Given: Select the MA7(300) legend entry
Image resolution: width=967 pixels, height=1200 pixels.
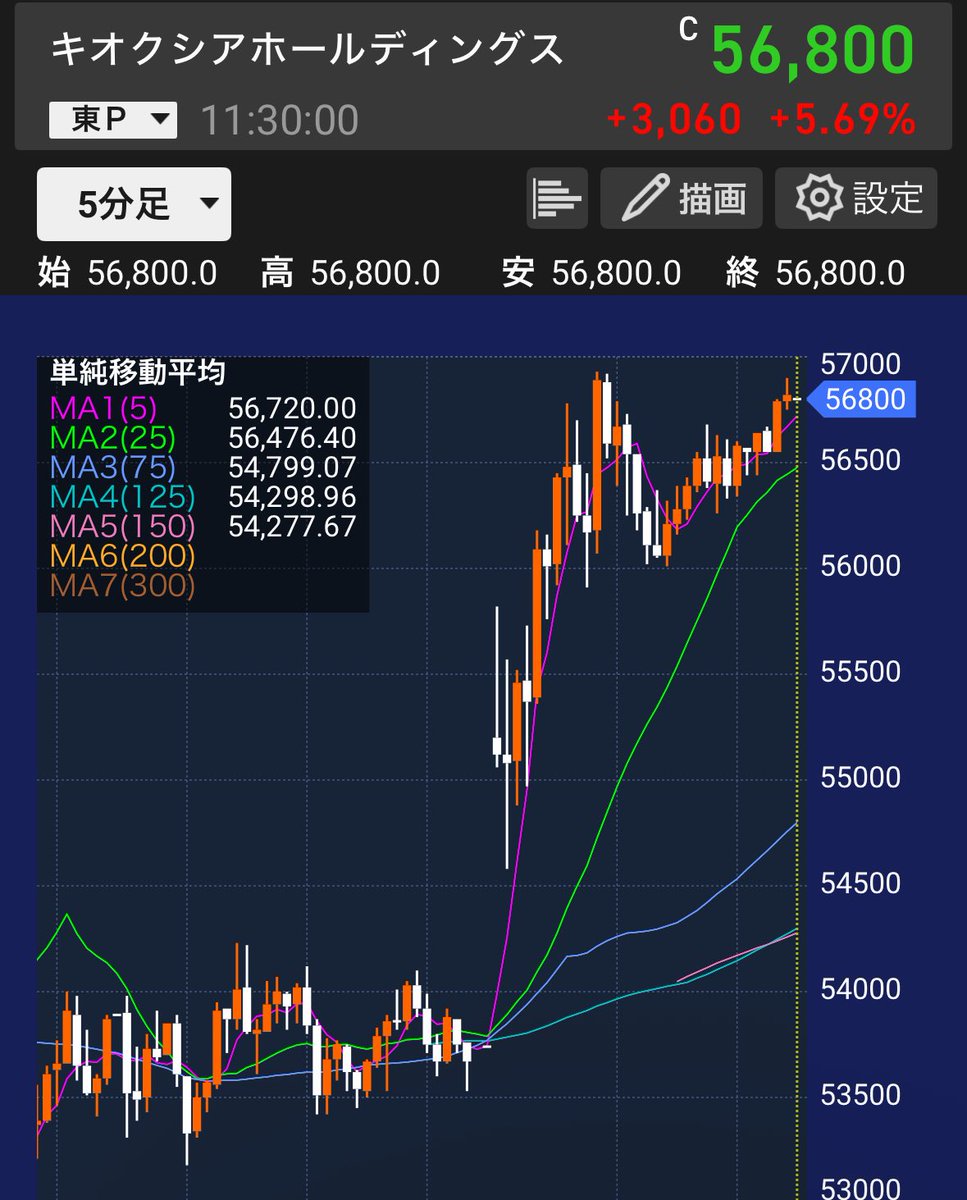Looking at the screenshot, I should pyautogui.click(x=122, y=585).
